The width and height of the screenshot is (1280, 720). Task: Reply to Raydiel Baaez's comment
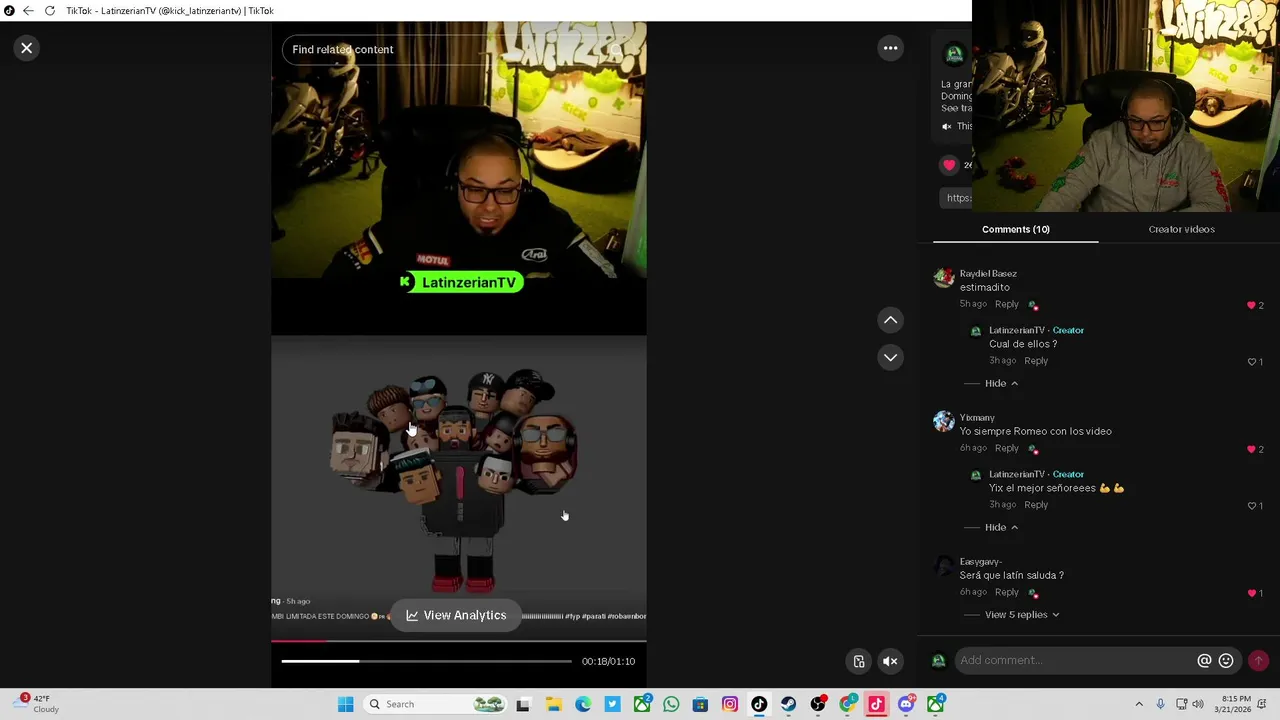(x=1007, y=304)
